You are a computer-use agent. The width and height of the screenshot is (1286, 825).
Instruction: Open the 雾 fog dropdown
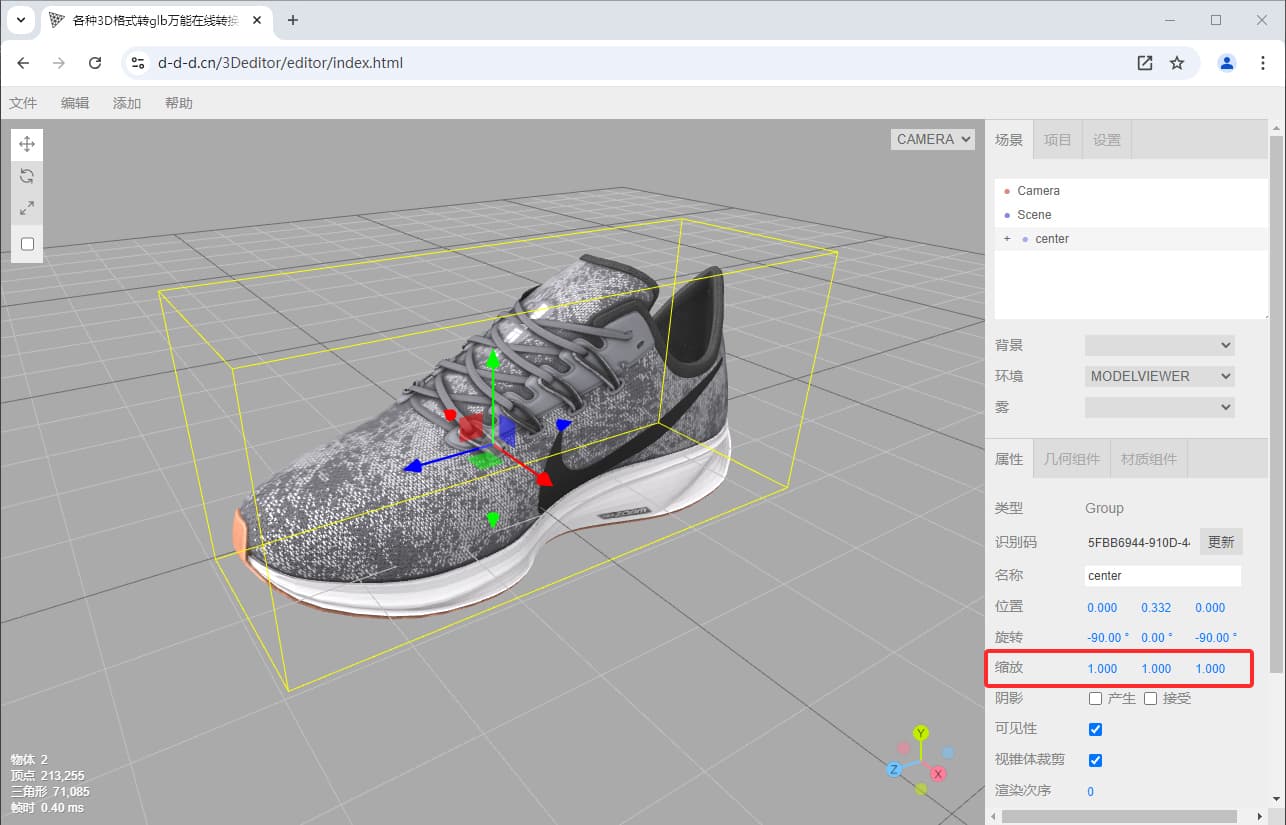pyautogui.click(x=1160, y=407)
